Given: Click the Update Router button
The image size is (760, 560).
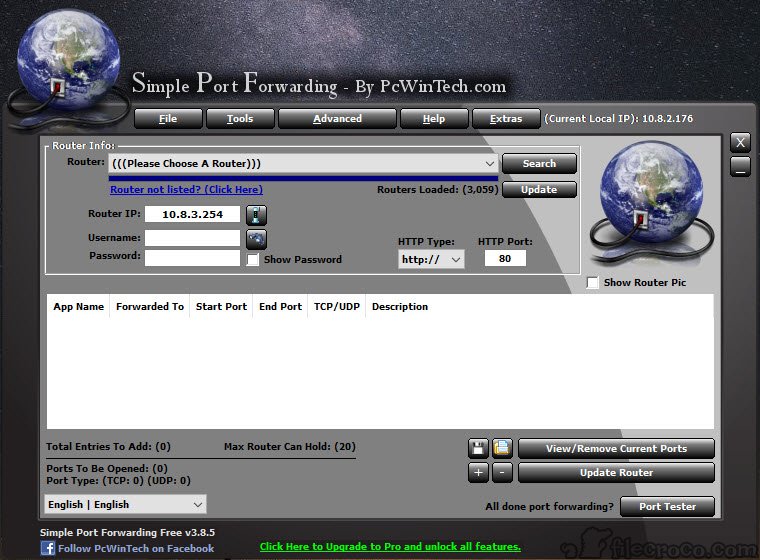Looking at the screenshot, I should point(616,472).
